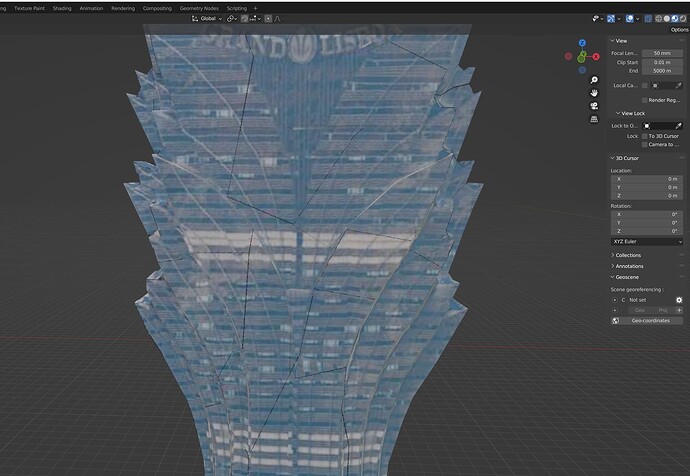Screen dimensions: 690x476
Task: Switch to the Shading workspace tab
Action: [62, 7]
